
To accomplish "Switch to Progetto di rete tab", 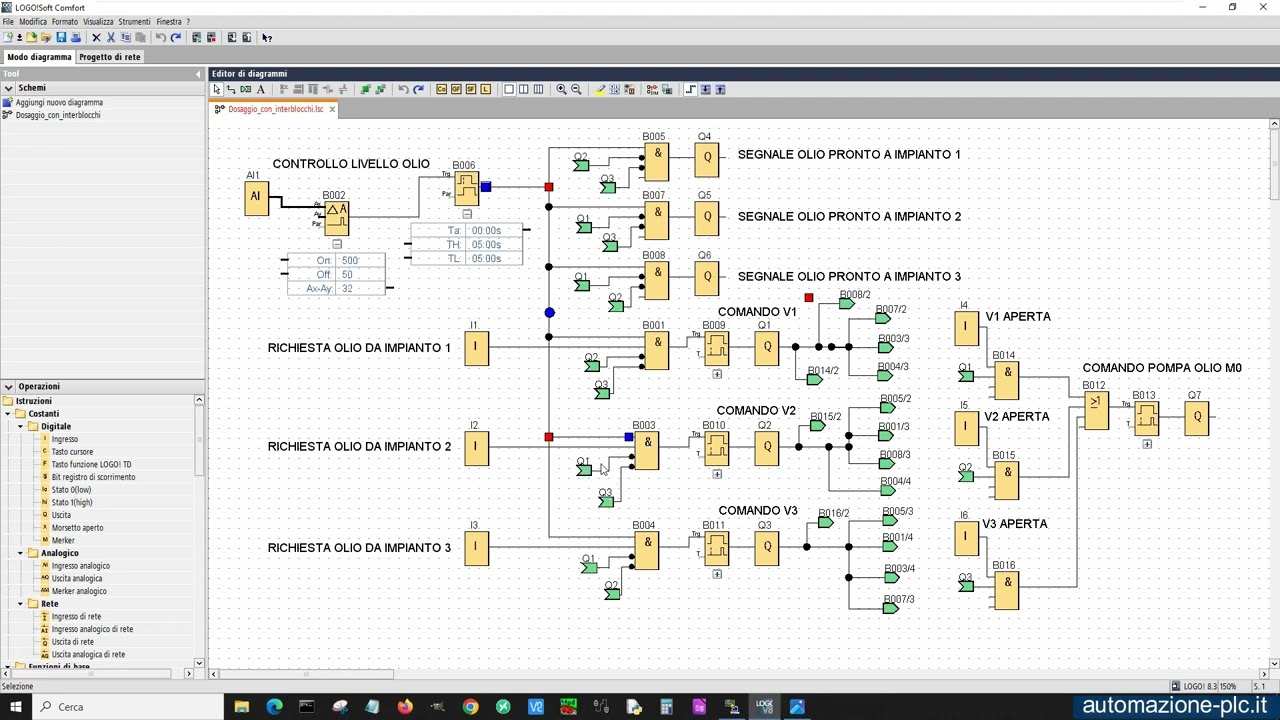I will coord(110,57).
